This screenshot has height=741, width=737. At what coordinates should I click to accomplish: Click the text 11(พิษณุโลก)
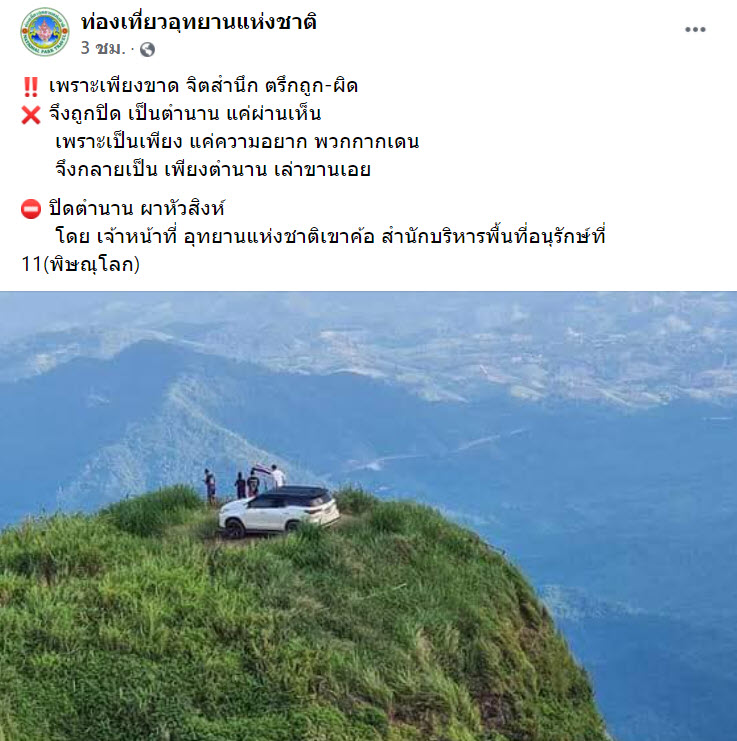point(81,264)
